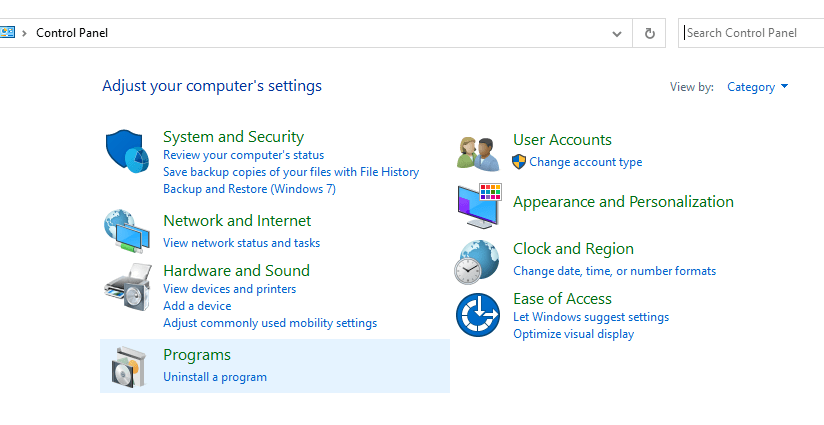Click Let Windows suggest settings
The height and width of the screenshot is (425, 824).
pyautogui.click(x=591, y=317)
